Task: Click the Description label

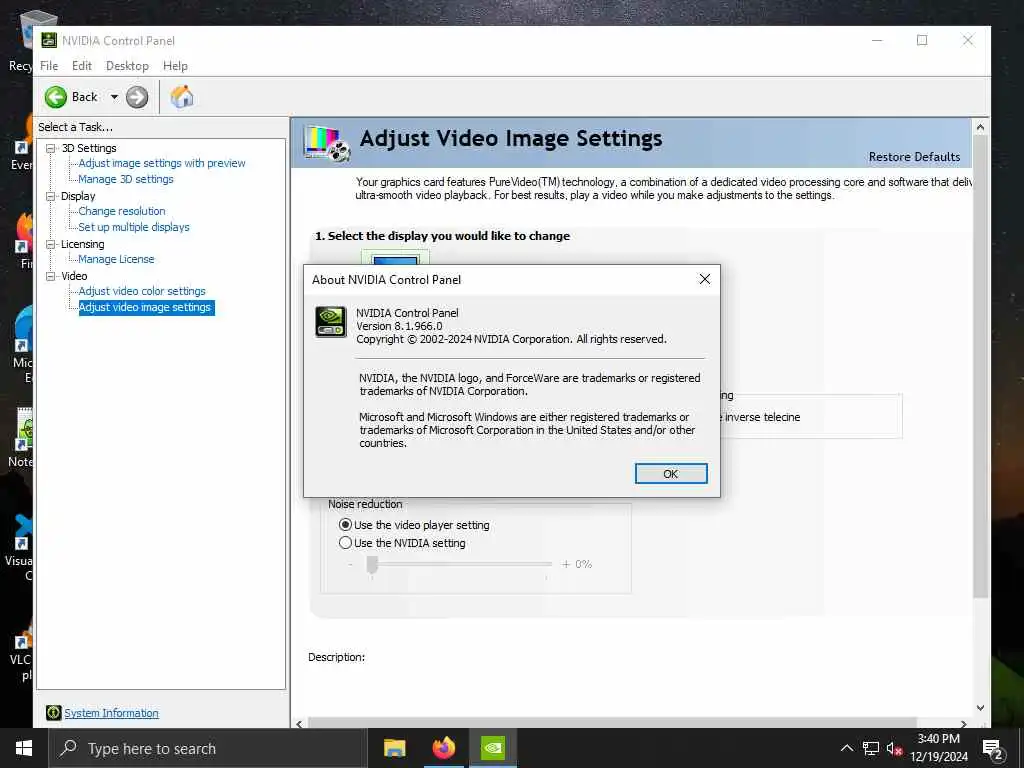Action: click(x=336, y=657)
